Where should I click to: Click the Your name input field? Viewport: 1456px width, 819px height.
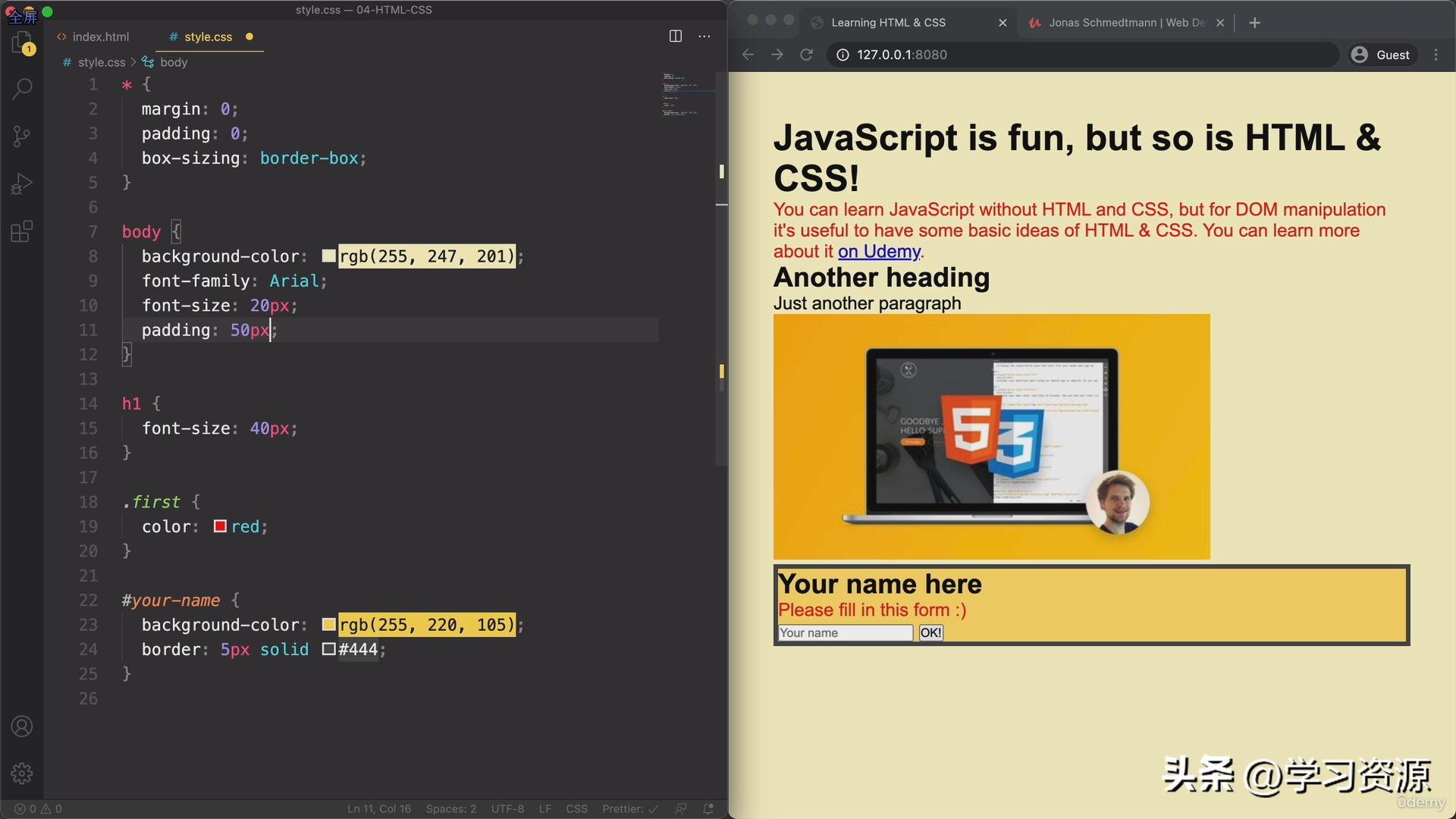844,632
